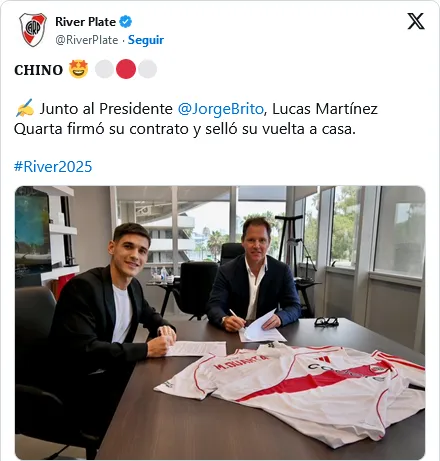Click the writing hand emoji
Image resolution: width=440 pixels, height=461 pixels.
click(x=25, y=108)
